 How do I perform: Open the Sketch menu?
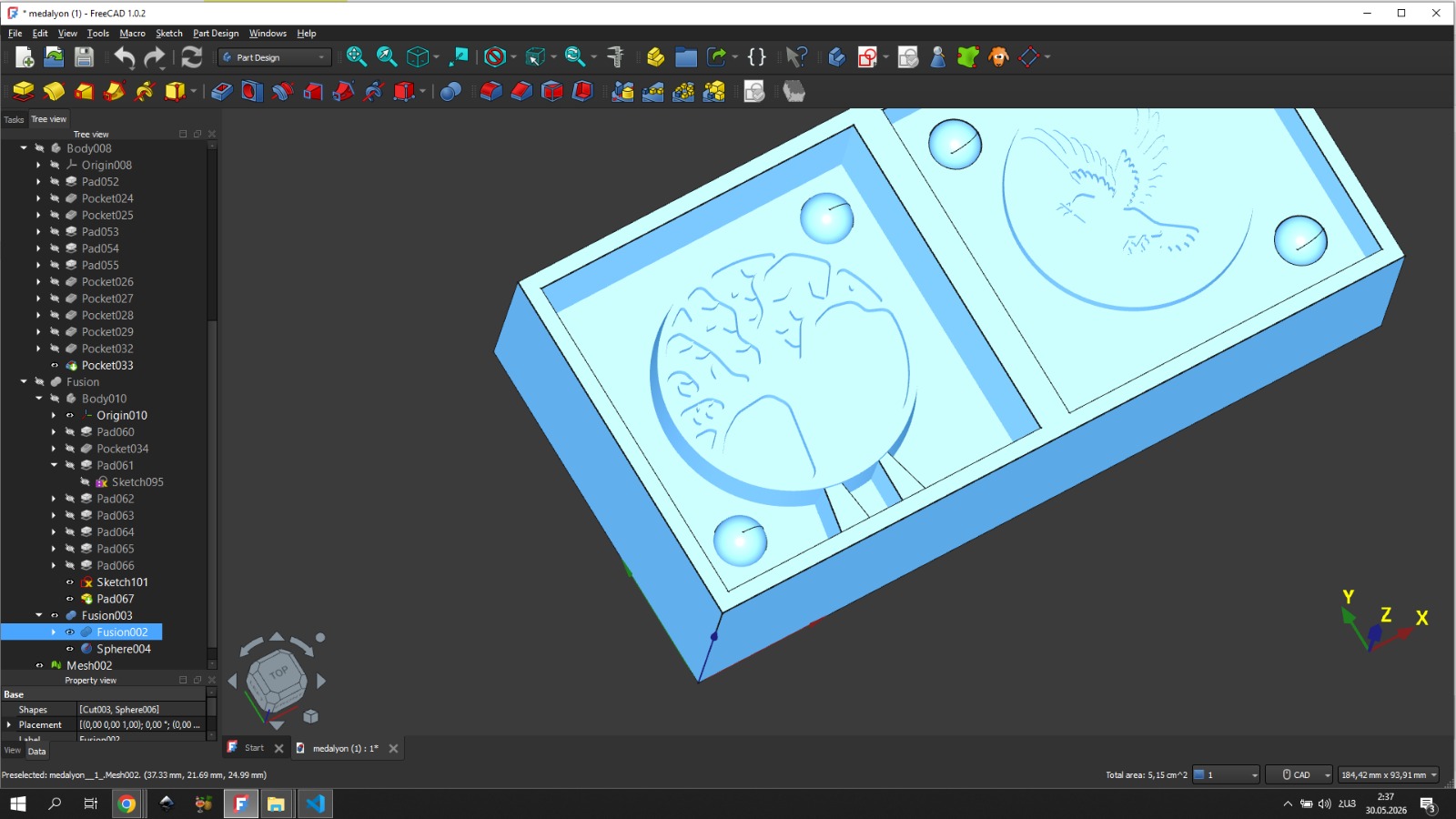pos(169,34)
